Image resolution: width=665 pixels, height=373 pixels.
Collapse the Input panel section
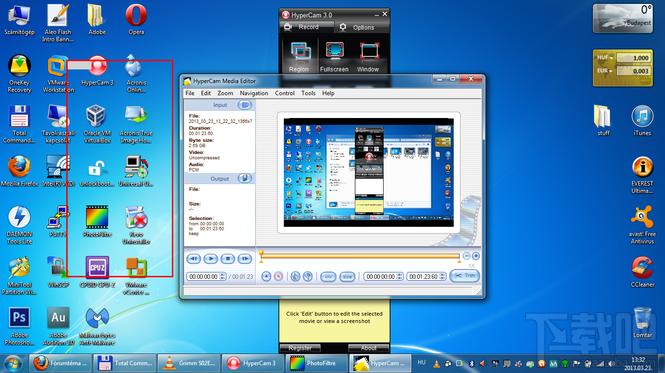(x=244, y=105)
